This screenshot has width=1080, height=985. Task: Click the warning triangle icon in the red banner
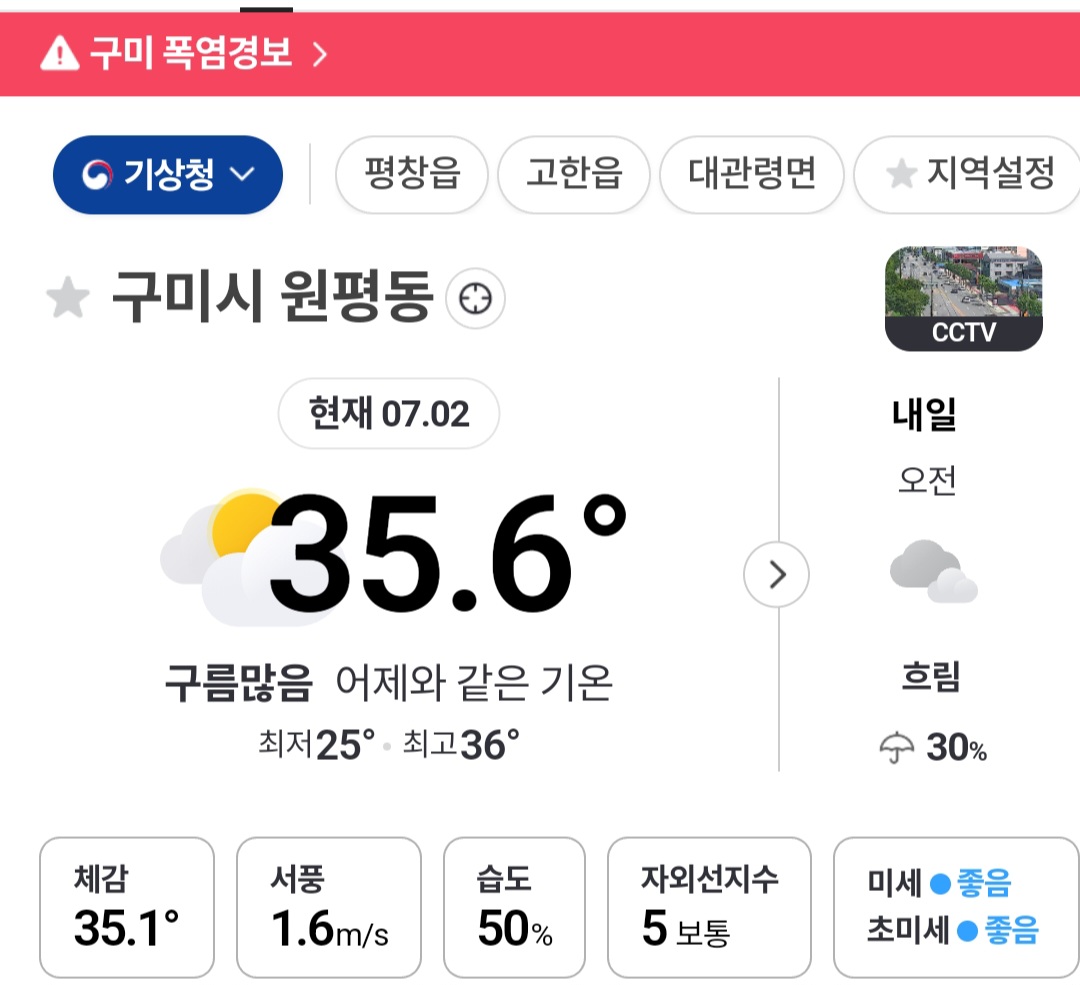click(60, 54)
